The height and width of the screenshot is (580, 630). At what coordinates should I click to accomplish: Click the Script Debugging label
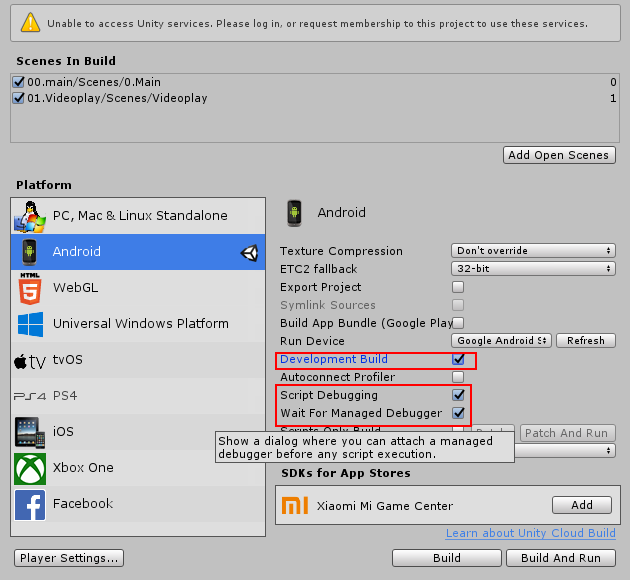(329, 395)
